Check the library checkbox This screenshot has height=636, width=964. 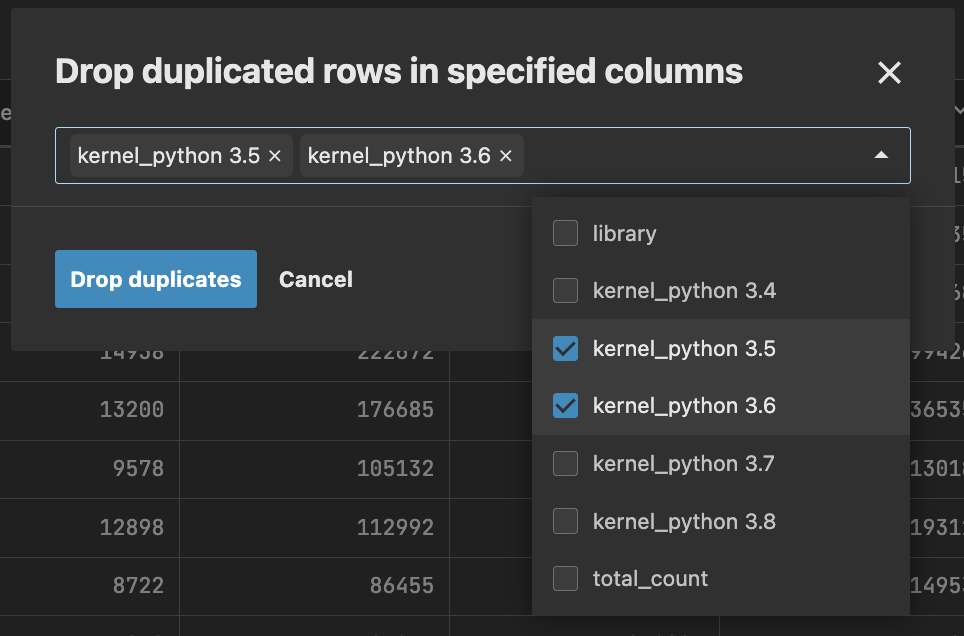[x=566, y=234]
